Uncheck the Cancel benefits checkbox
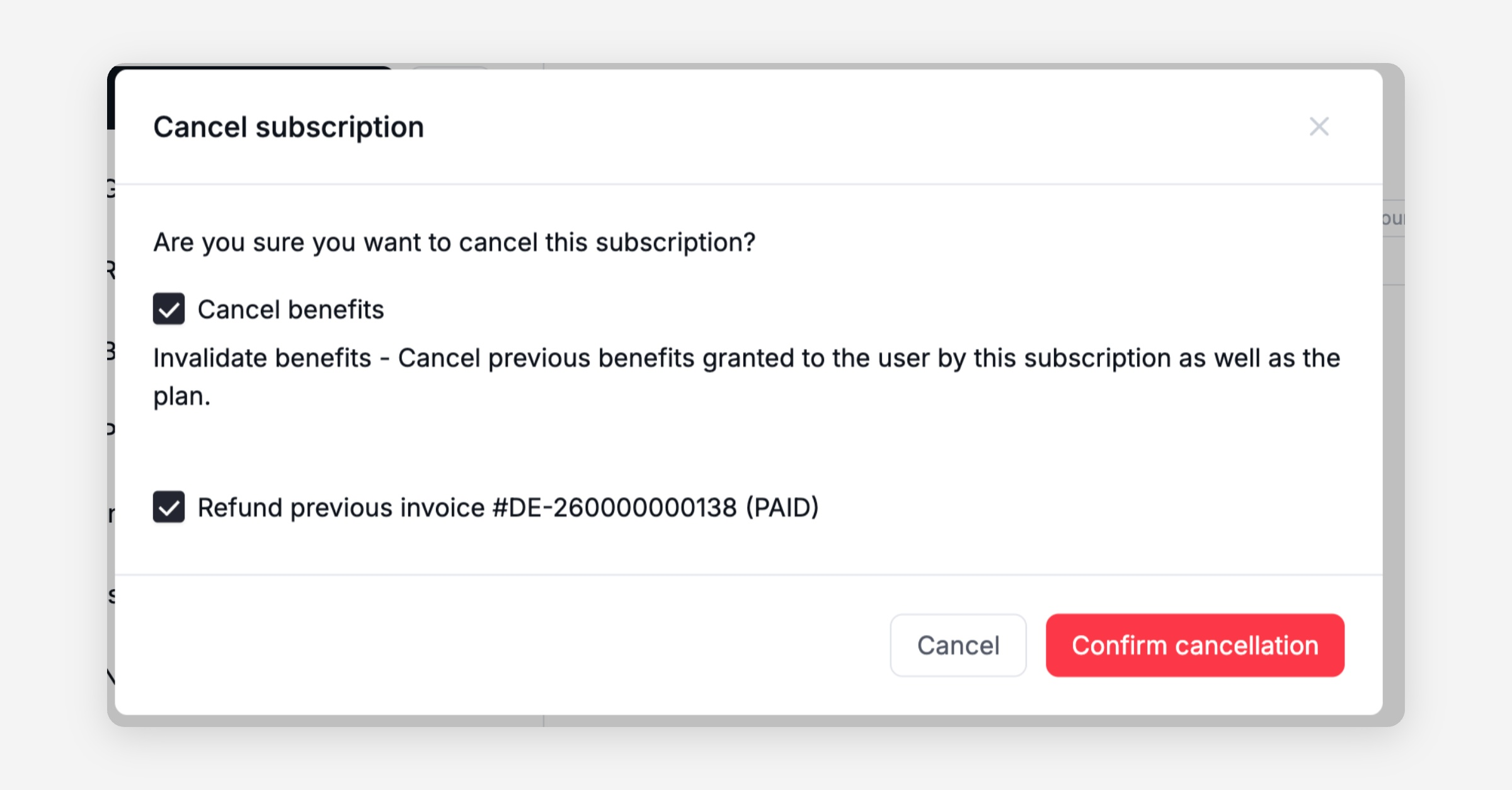 [169, 309]
